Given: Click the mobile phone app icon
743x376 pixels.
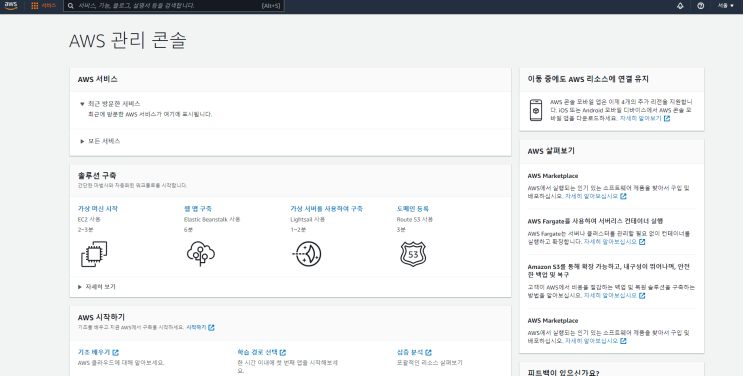Looking at the screenshot, I should (x=535, y=110).
